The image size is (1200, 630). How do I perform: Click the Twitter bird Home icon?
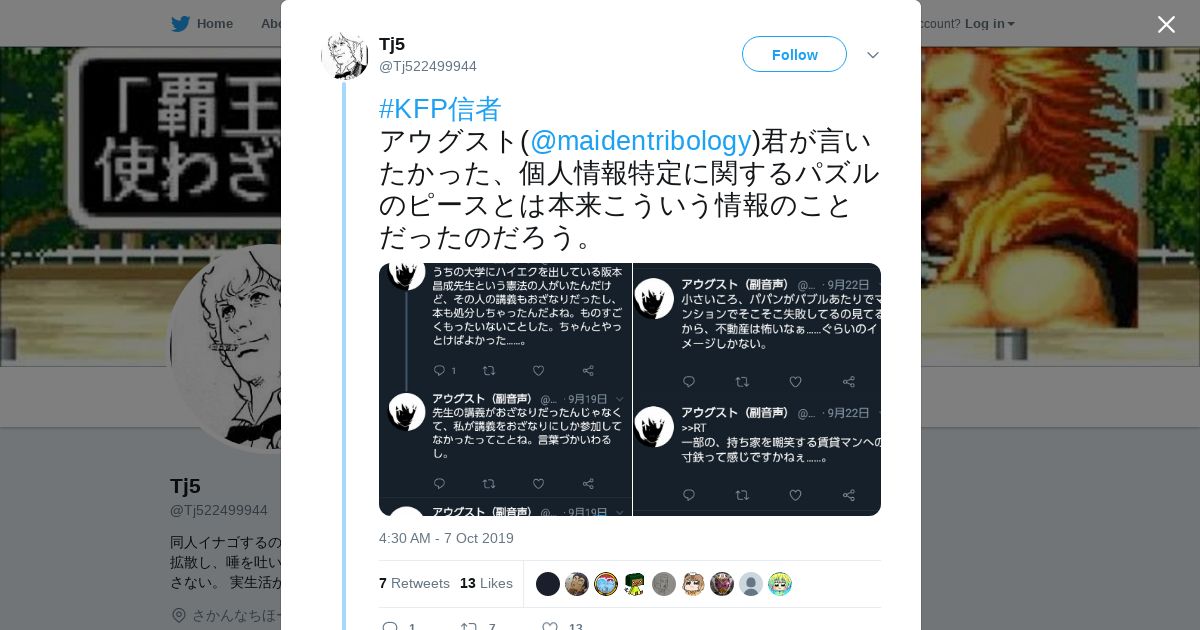coord(180,24)
